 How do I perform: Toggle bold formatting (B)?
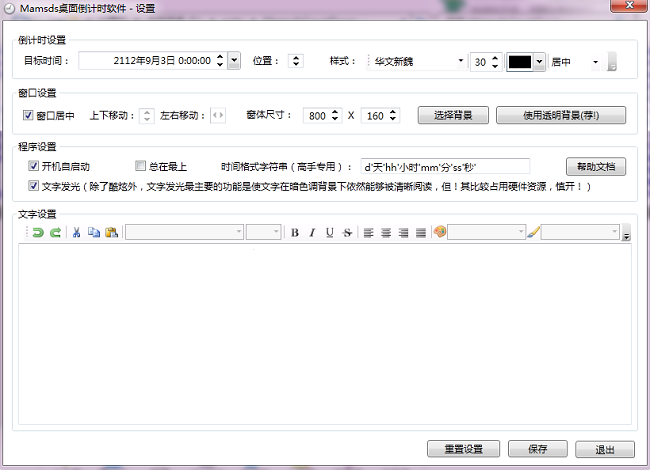[295, 233]
